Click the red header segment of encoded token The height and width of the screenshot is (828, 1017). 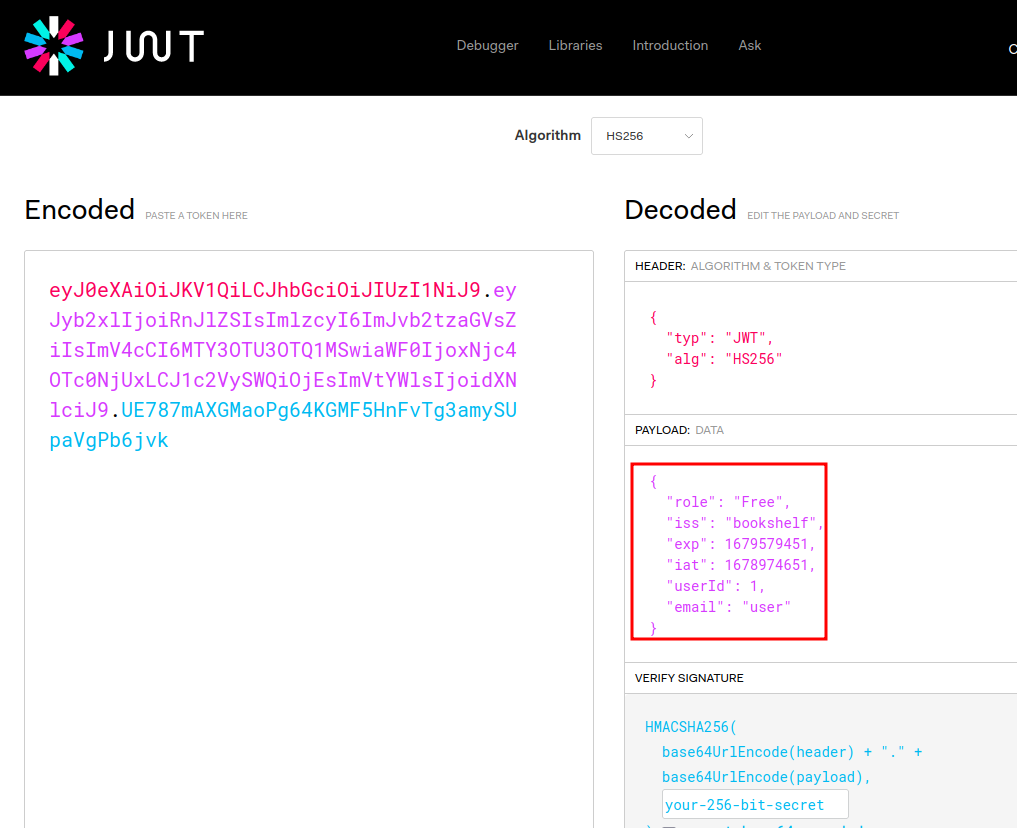pos(265,290)
